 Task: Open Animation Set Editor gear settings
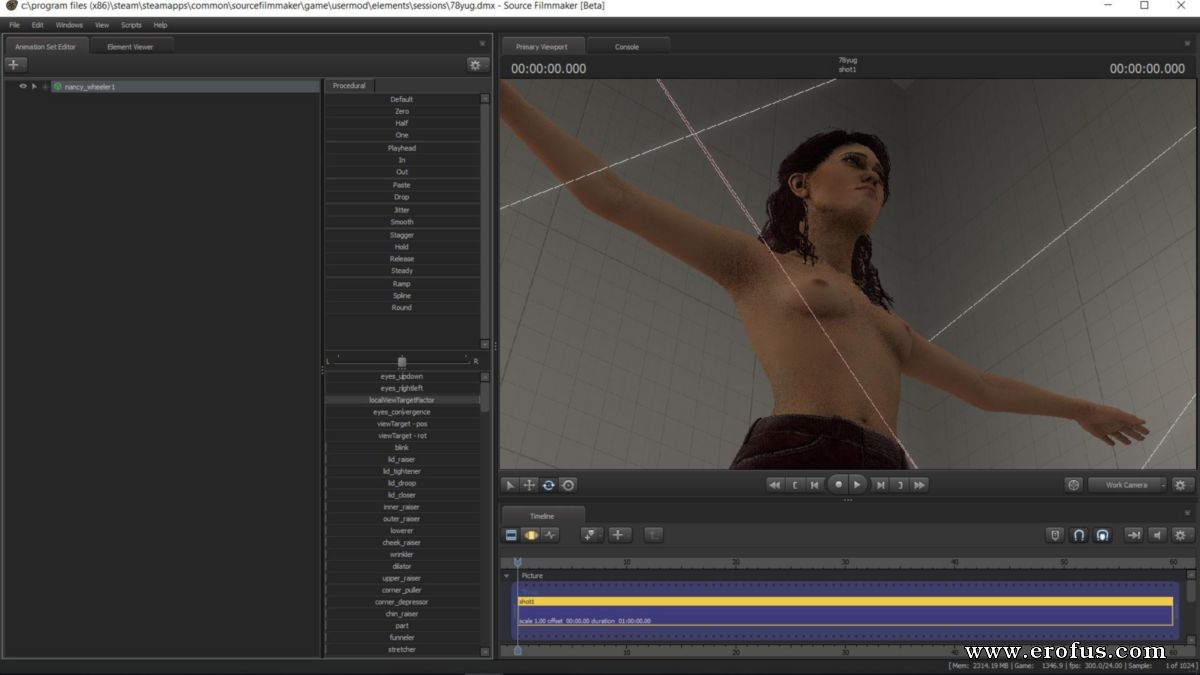pyautogui.click(x=477, y=64)
